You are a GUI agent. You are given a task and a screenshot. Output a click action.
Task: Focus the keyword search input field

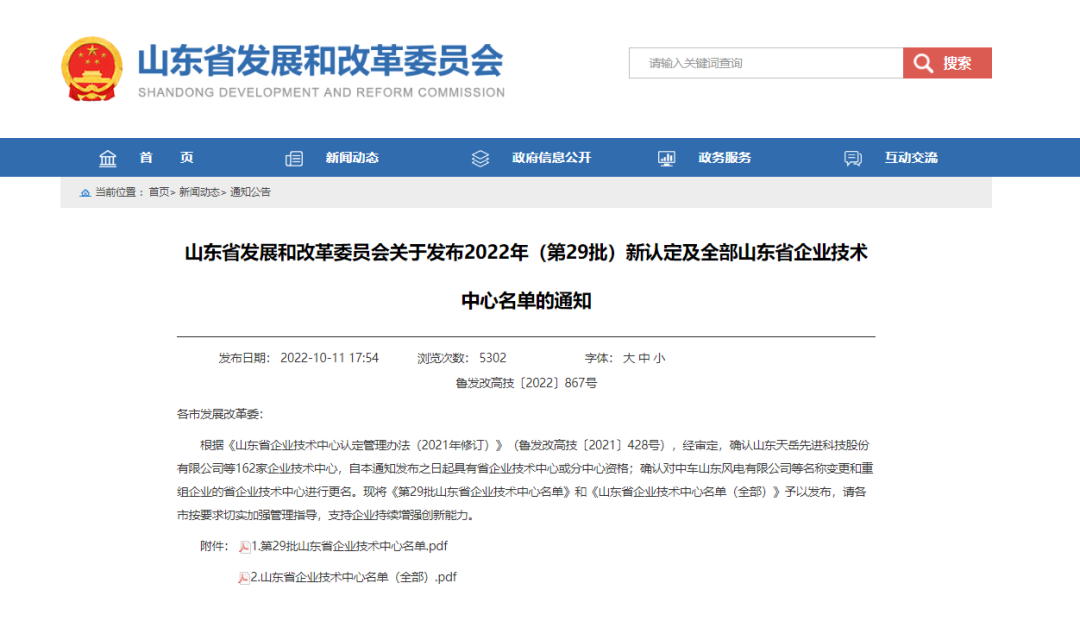(766, 63)
